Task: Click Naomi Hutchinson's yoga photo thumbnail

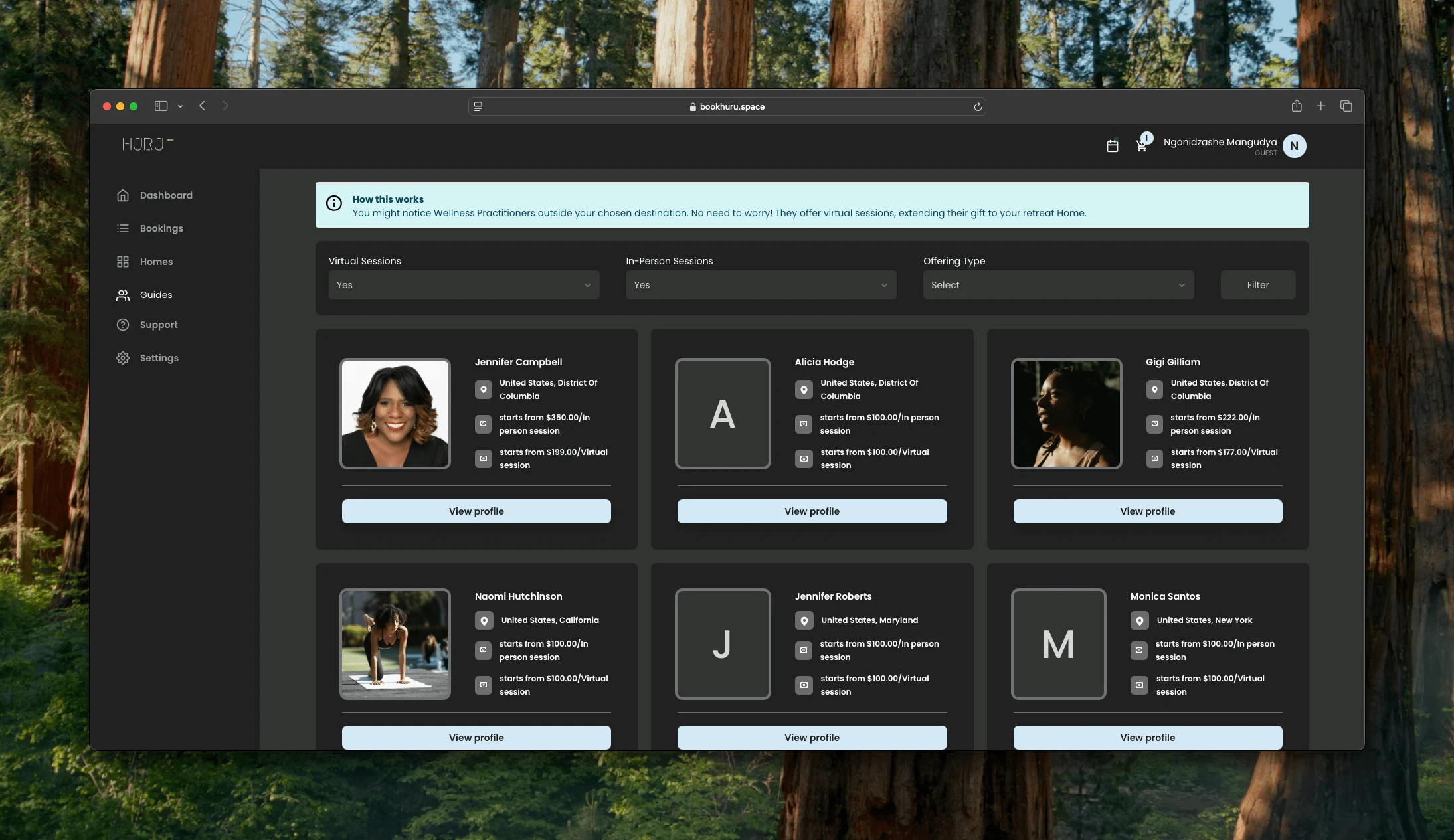Action: [395, 644]
